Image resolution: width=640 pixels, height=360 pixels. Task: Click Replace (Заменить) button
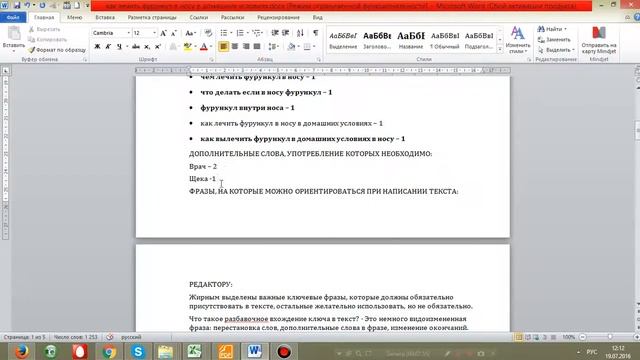point(554,40)
